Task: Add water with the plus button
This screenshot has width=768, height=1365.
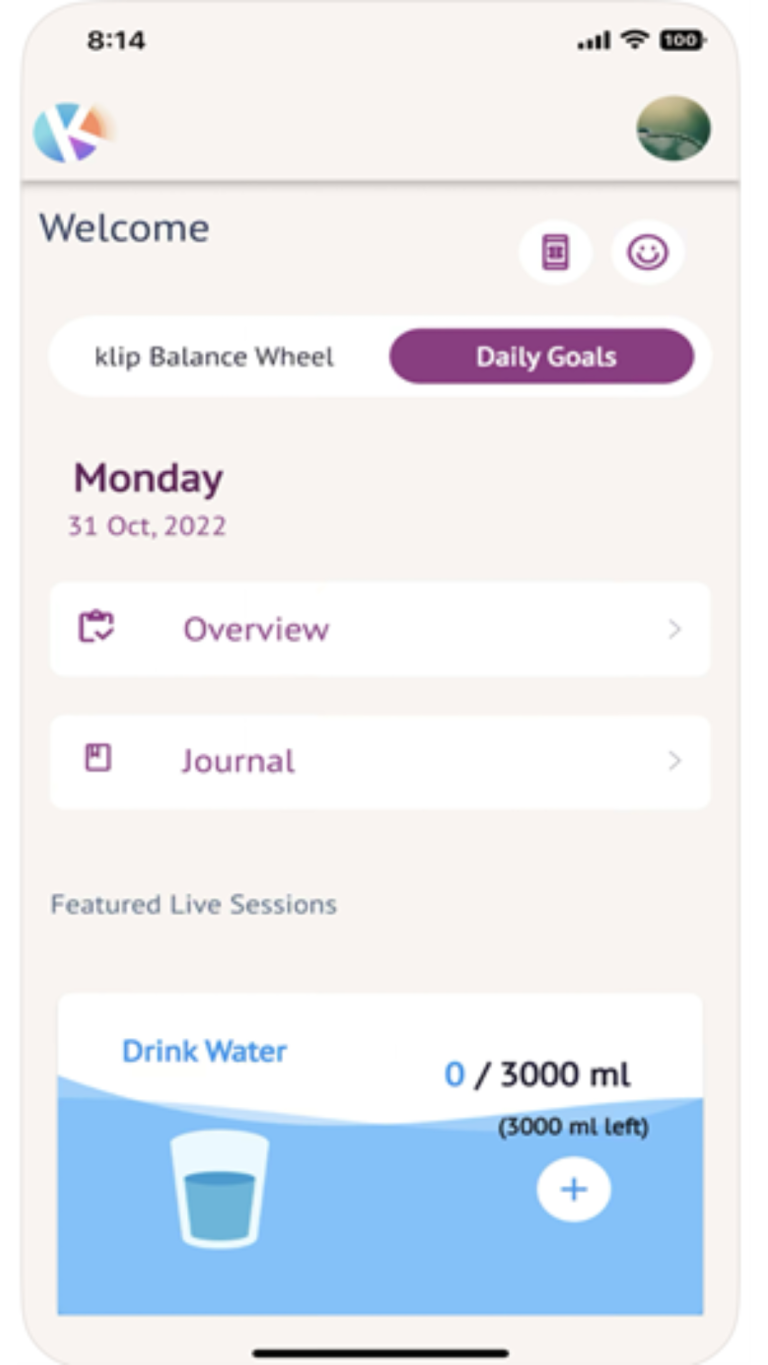Action: [x=573, y=1189]
